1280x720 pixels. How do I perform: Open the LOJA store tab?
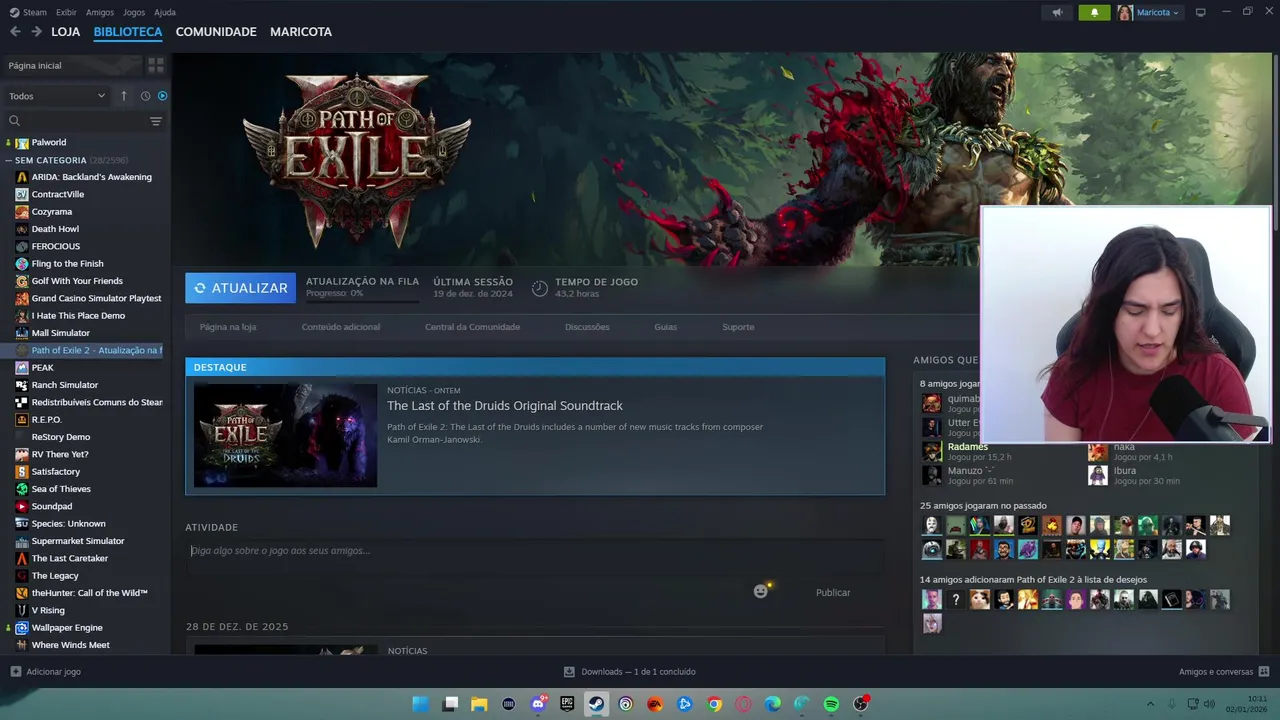coord(65,32)
